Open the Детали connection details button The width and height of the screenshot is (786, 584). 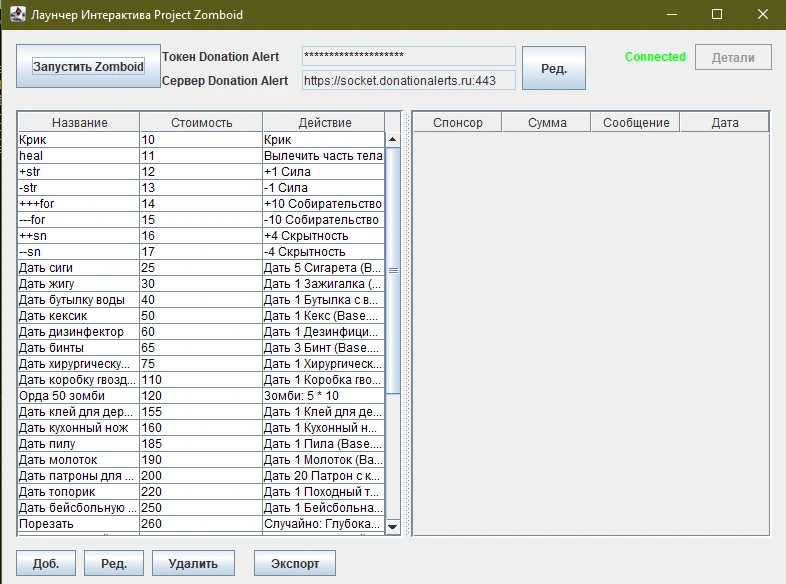[733, 57]
